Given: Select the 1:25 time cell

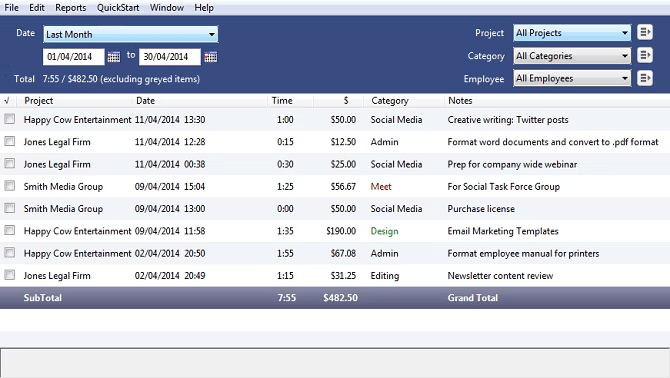Looking at the screenshot, I should click(x=285, y=187).
